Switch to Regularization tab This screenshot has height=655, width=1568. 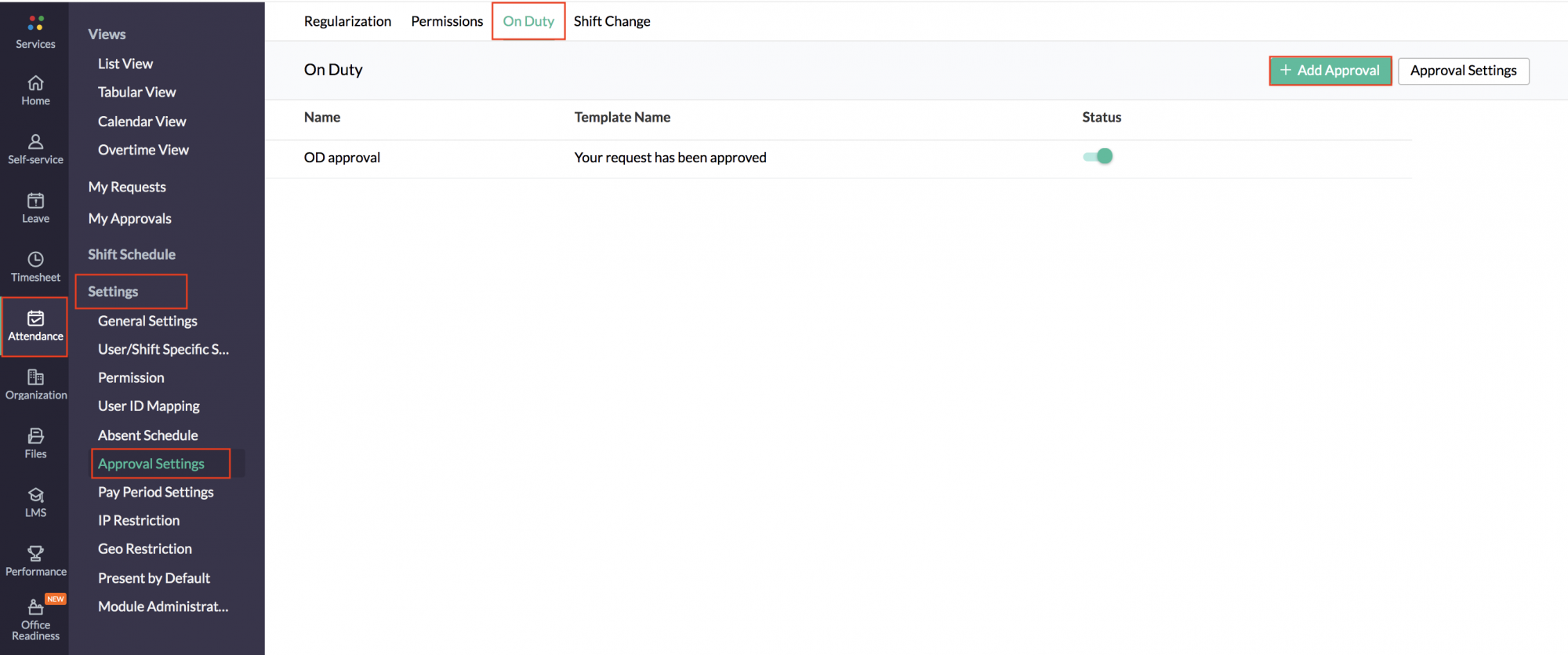pyautogui.click(x=347, y=21)
